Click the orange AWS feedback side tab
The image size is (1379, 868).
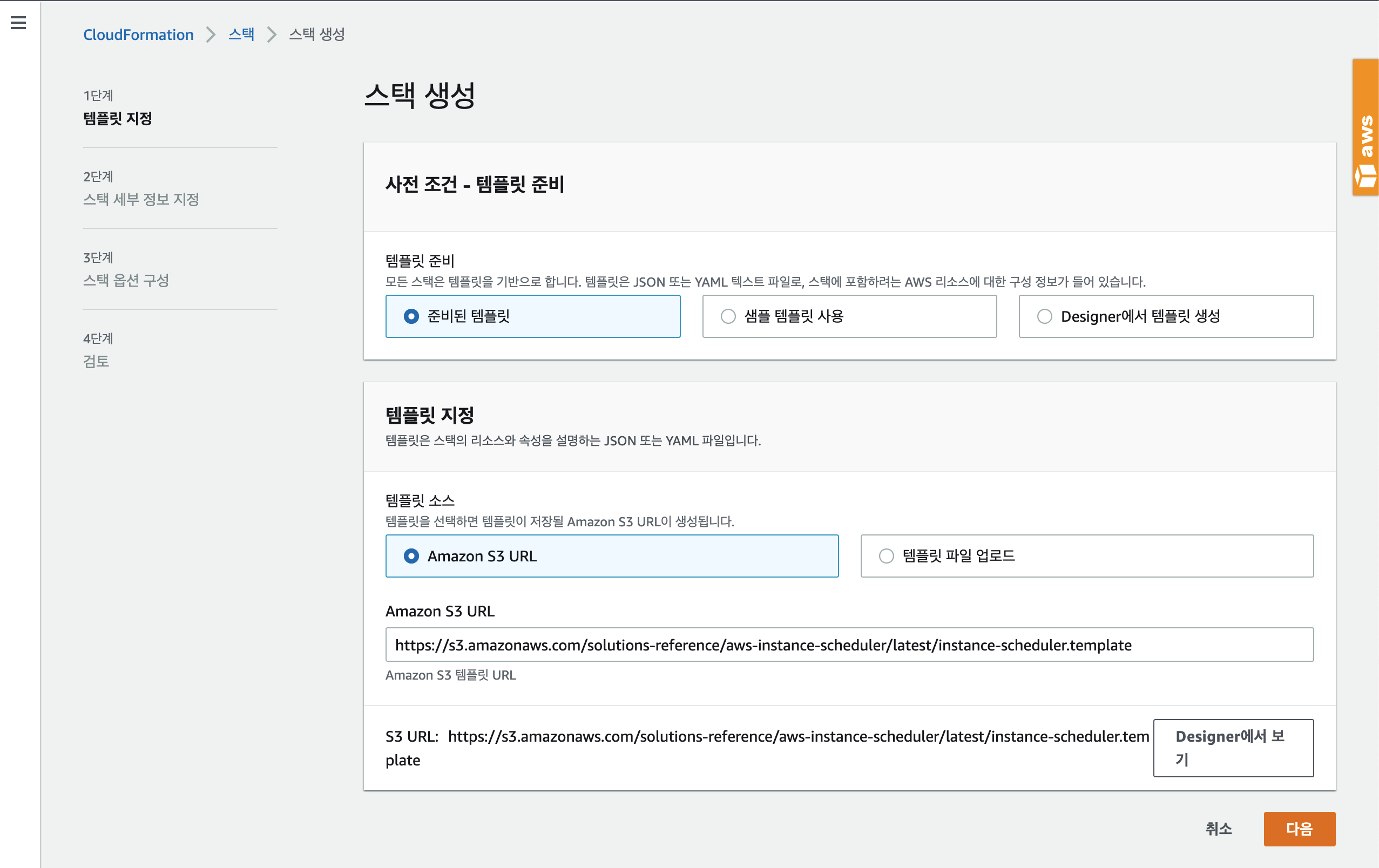(1367, 127)
